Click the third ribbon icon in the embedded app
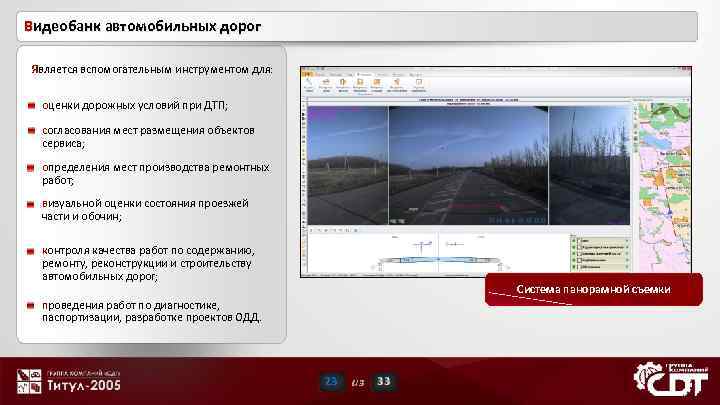 pyautogui.click(x=343, y=84)
